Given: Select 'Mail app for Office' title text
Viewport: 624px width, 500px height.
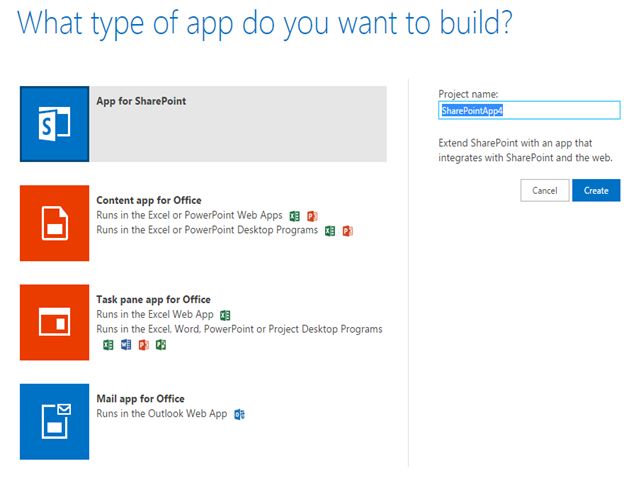Looking at the screenshot, I should point(140,398).
